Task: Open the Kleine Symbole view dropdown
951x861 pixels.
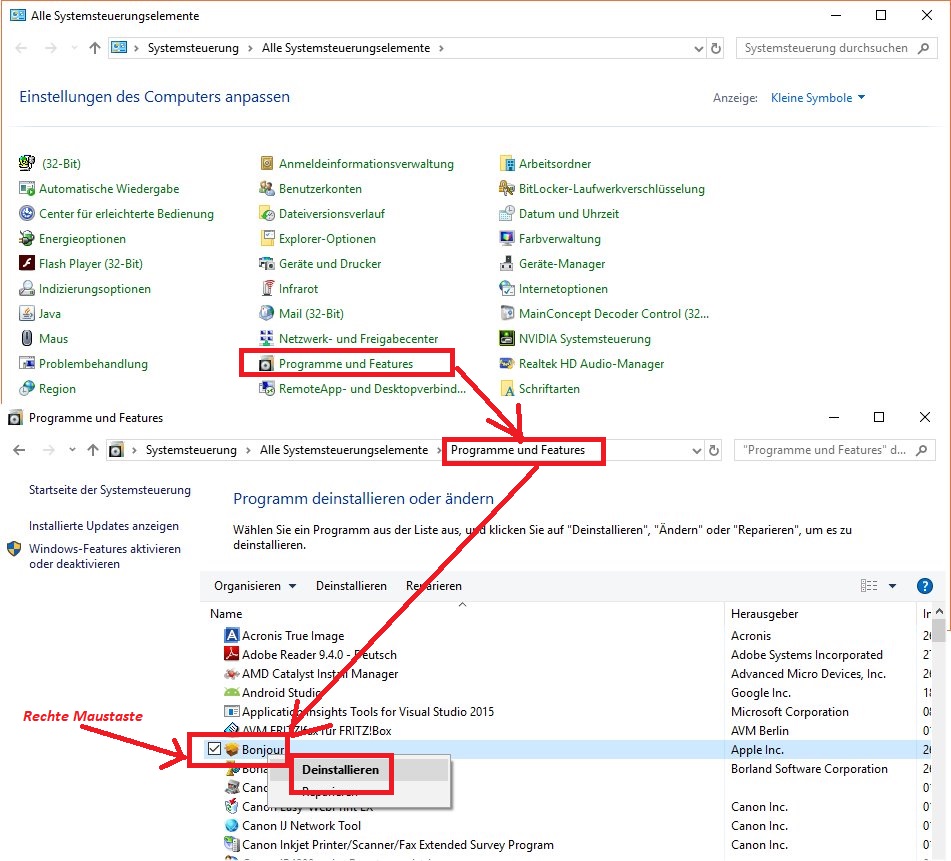Action: click(818, 98)
